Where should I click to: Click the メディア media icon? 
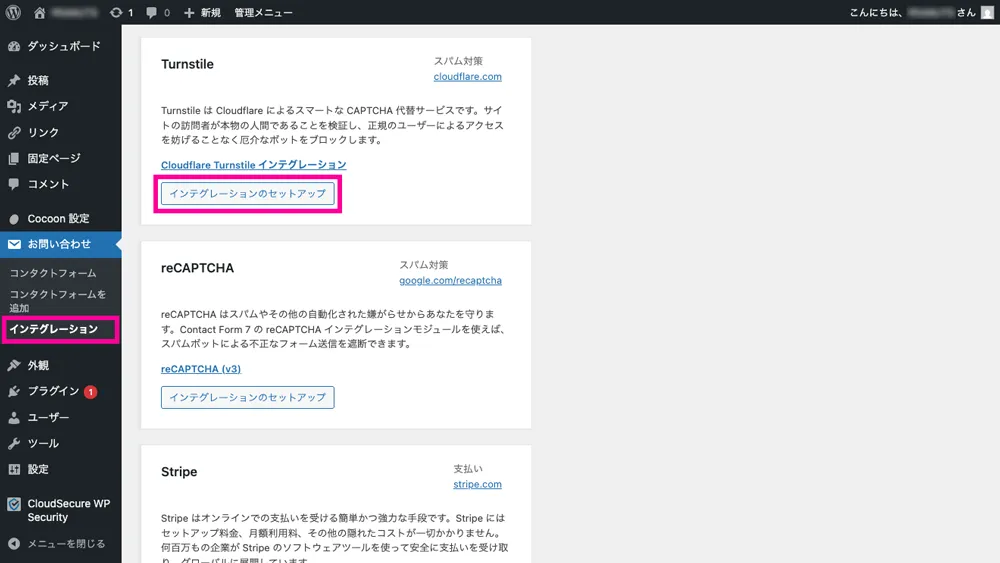click(x=14, y=106)
